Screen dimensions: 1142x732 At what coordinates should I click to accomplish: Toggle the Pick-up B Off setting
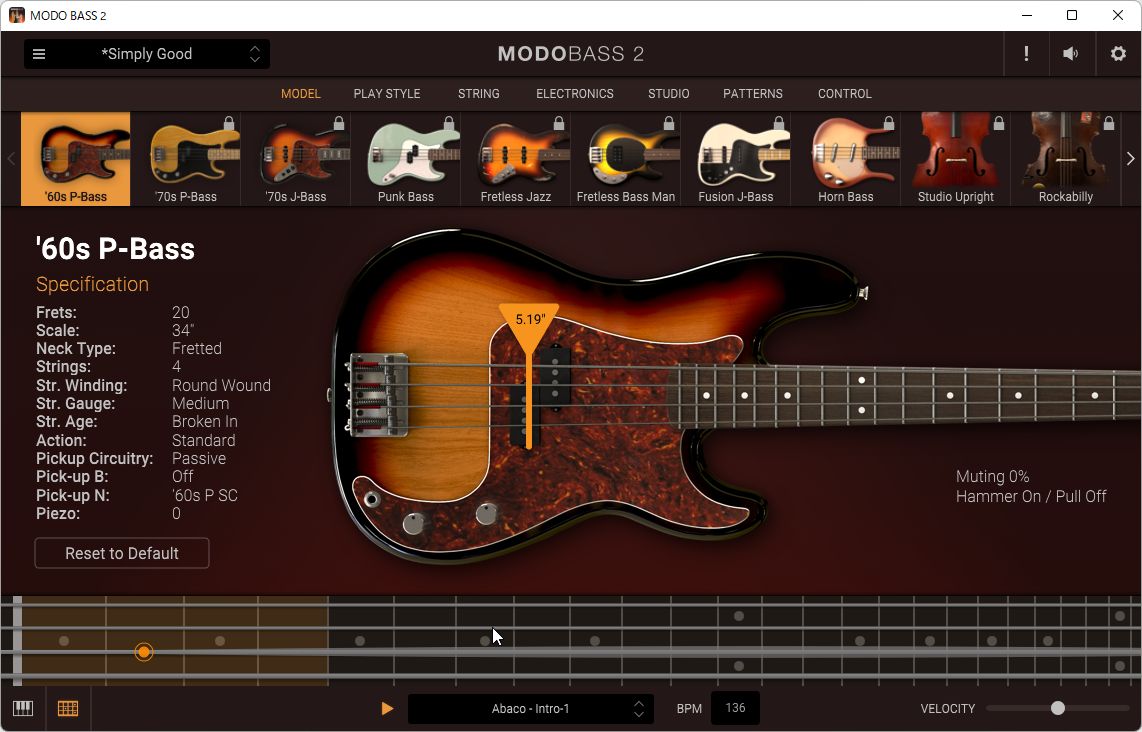[x=182, y=477]
